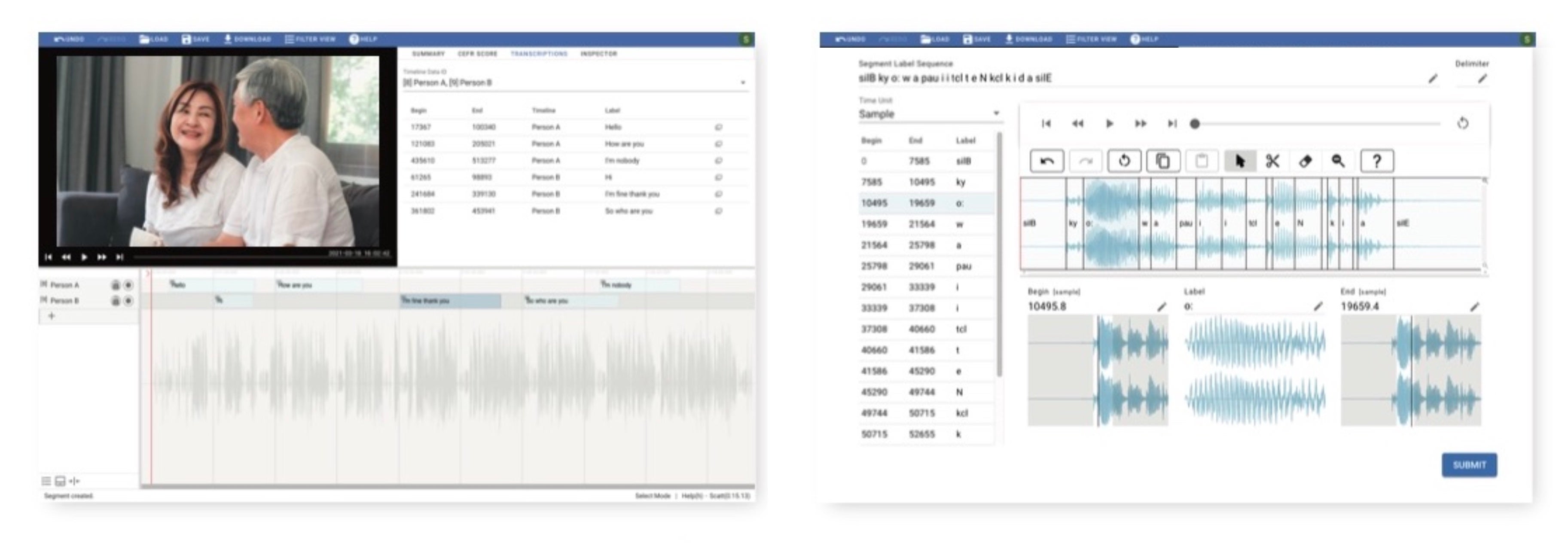Add a new timeline track with plus
This screenshot has width=1568, height=552.
[52, 316]
